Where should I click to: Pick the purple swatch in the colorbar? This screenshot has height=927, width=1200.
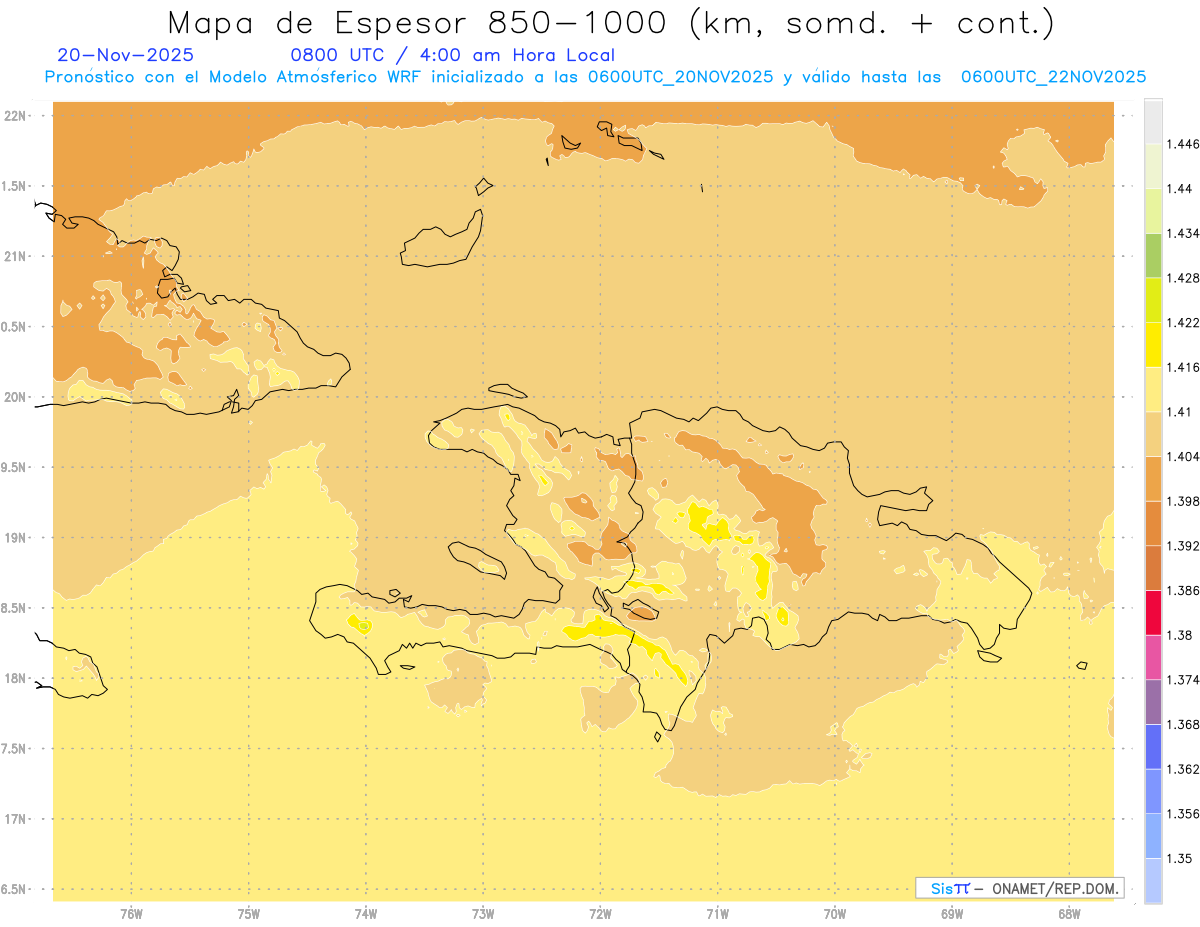1153,702
